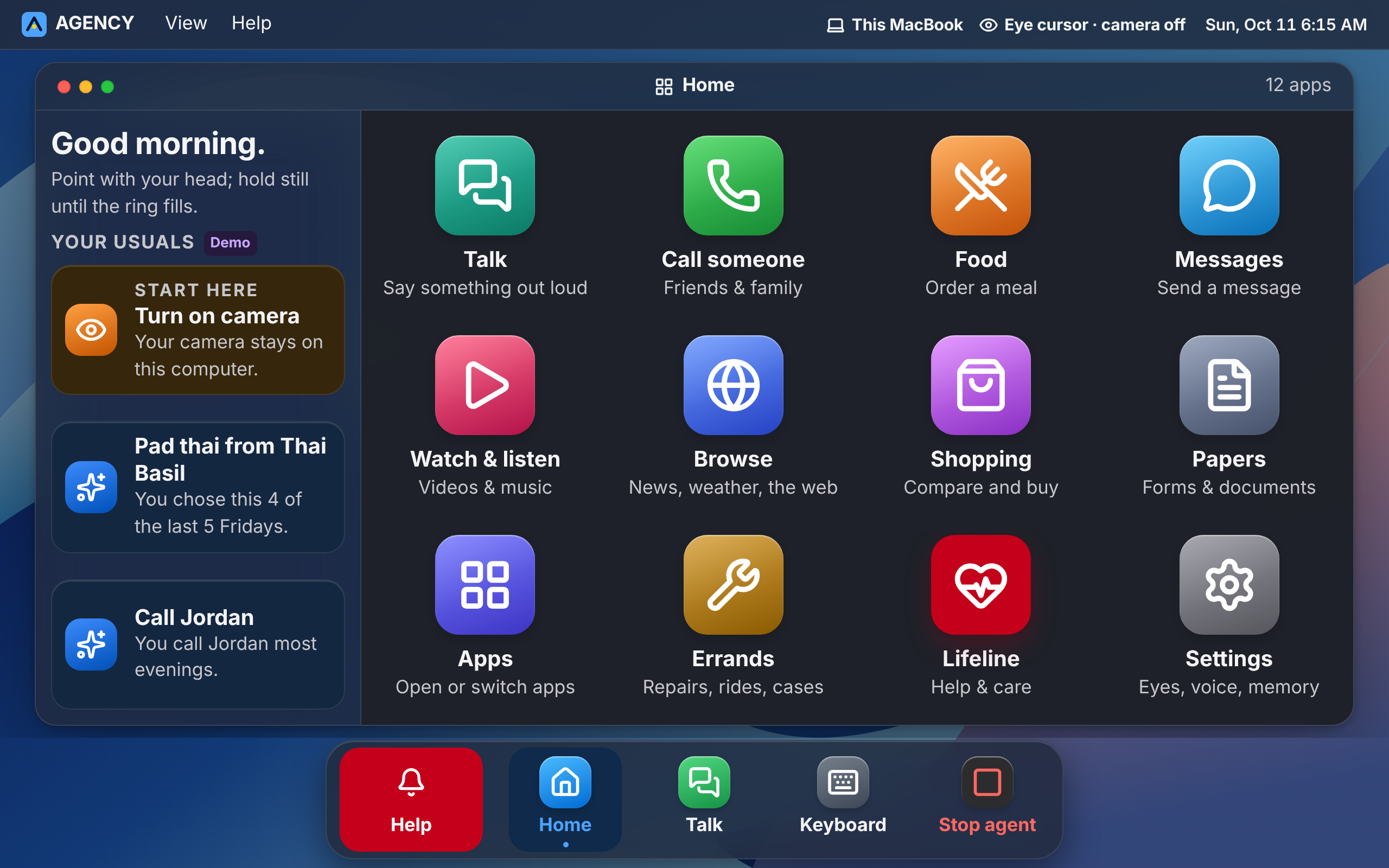Image resolution: width=1389 pixels, height=868 pixels.
Task: Open the Call someone phone icon
Action: coord(733,186)
